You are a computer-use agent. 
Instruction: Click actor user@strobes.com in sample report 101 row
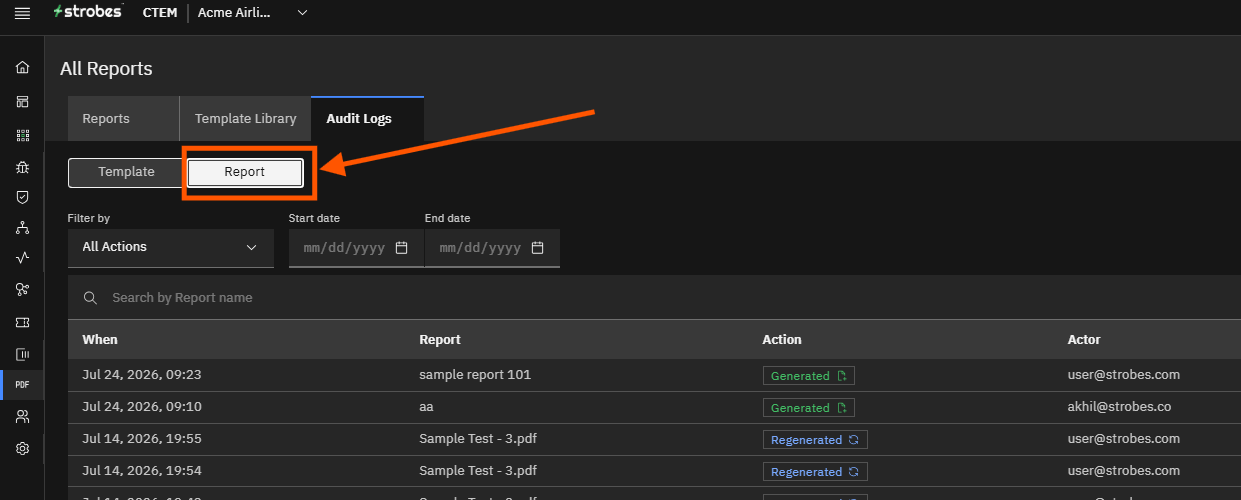pyautogui.click(x=1123, y=375)
